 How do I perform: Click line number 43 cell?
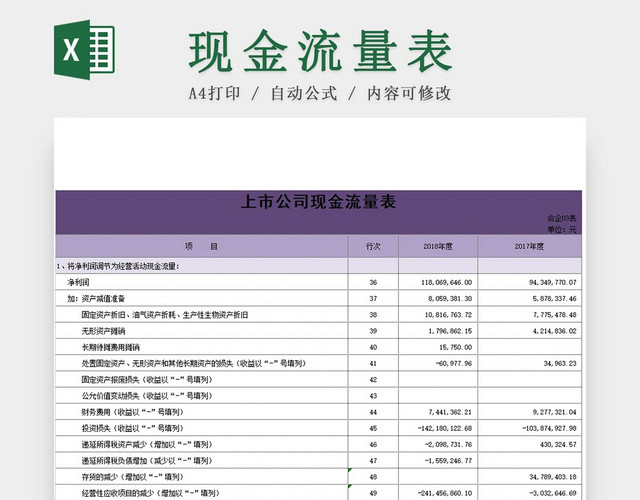[373, 396]
